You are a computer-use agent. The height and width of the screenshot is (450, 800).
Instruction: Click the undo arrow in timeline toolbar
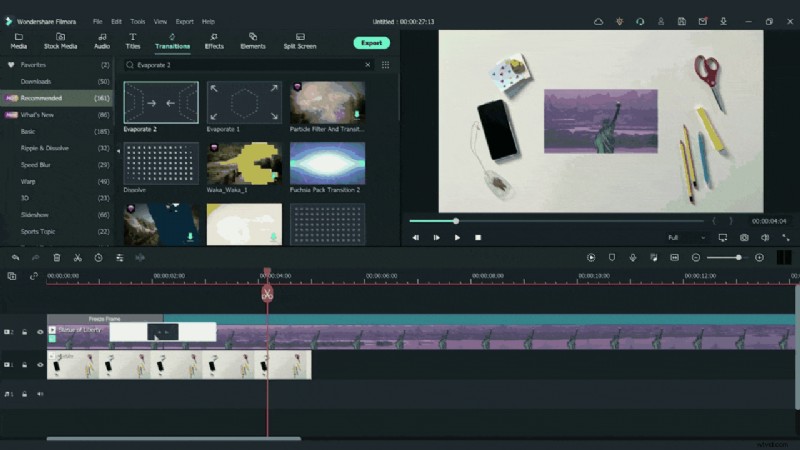(x=15, y=257)
